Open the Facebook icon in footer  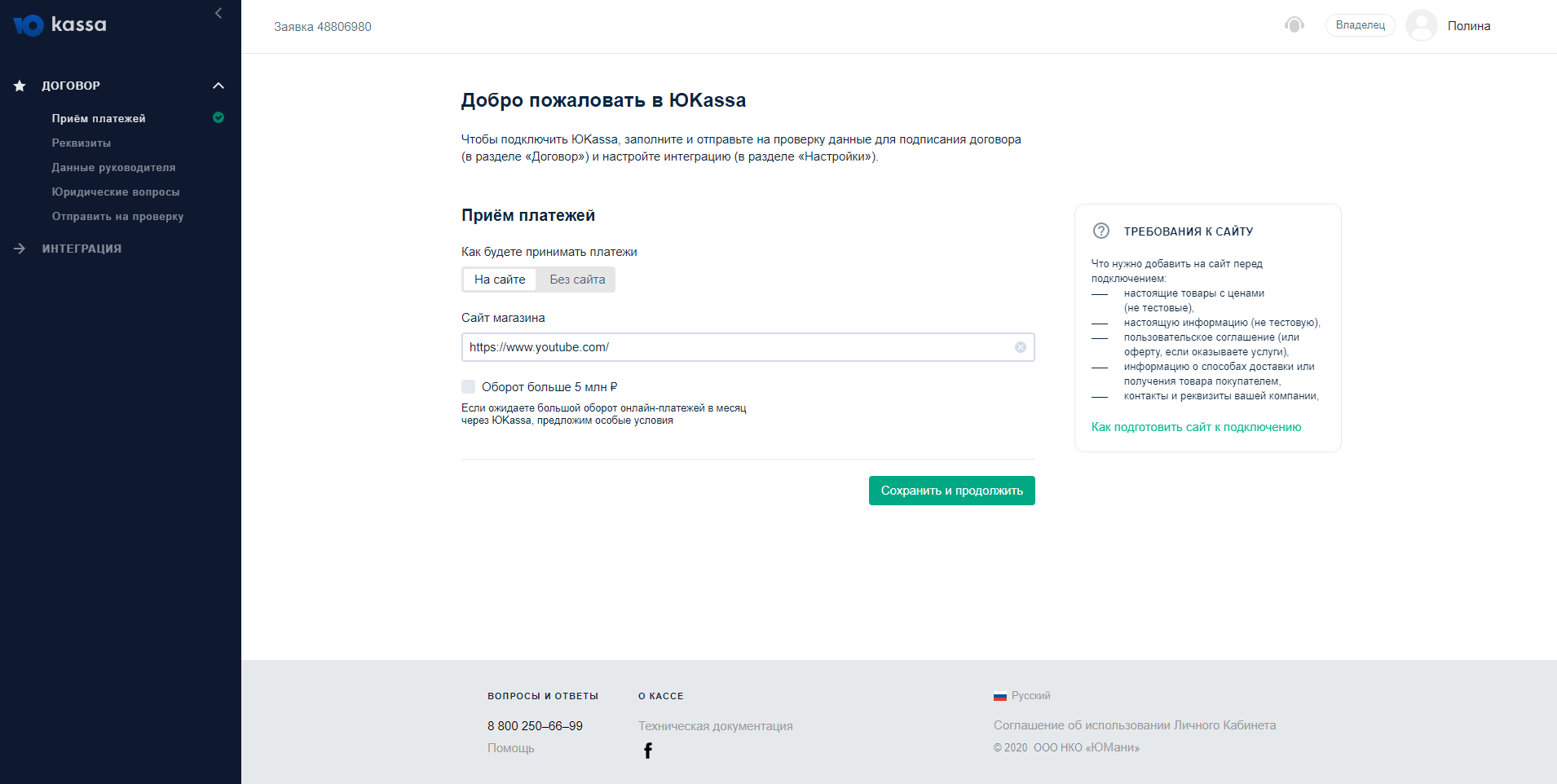648,751
